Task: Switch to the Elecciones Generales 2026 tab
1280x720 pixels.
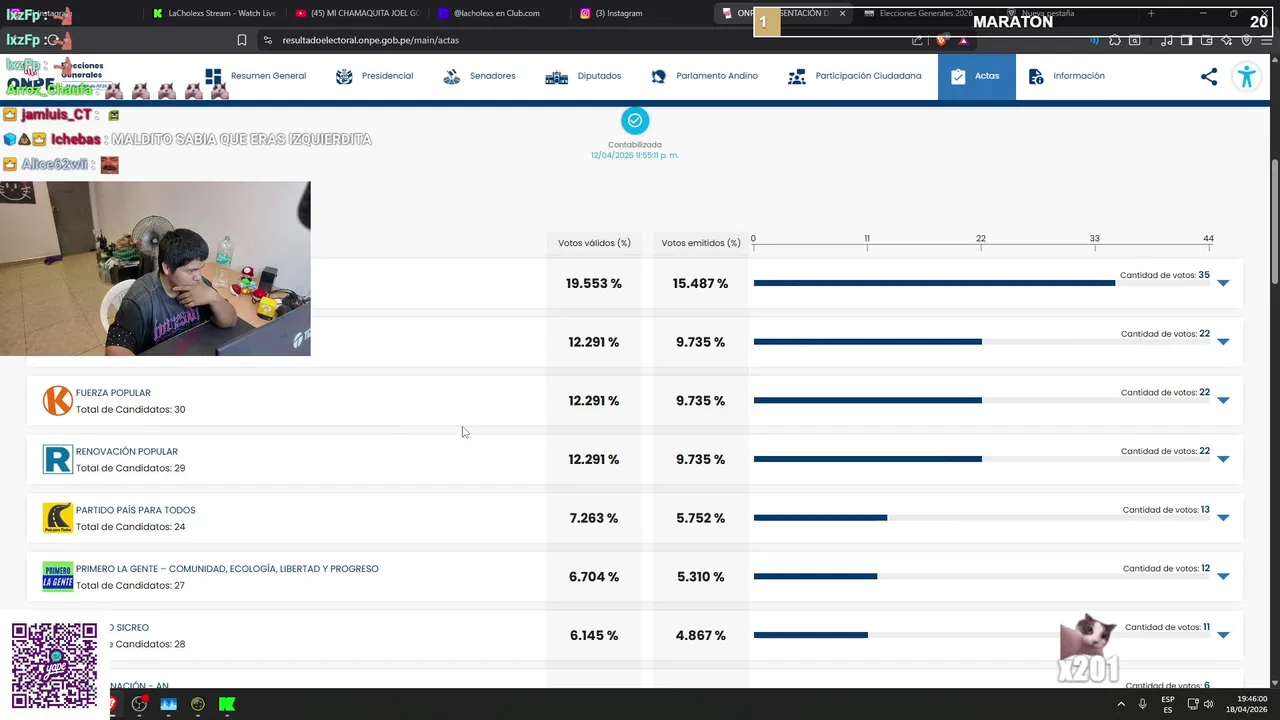Action: [x=925, y=13]
